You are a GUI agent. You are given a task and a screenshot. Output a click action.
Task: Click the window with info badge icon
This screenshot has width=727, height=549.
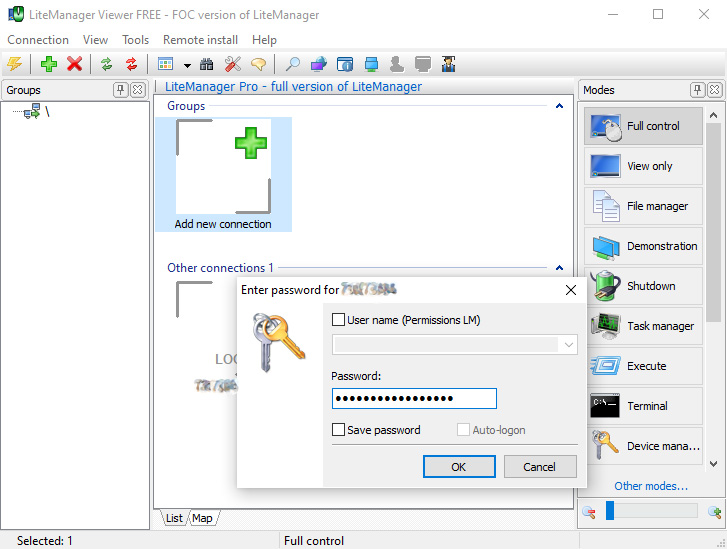pyautogui.click(x=344, y=64)
